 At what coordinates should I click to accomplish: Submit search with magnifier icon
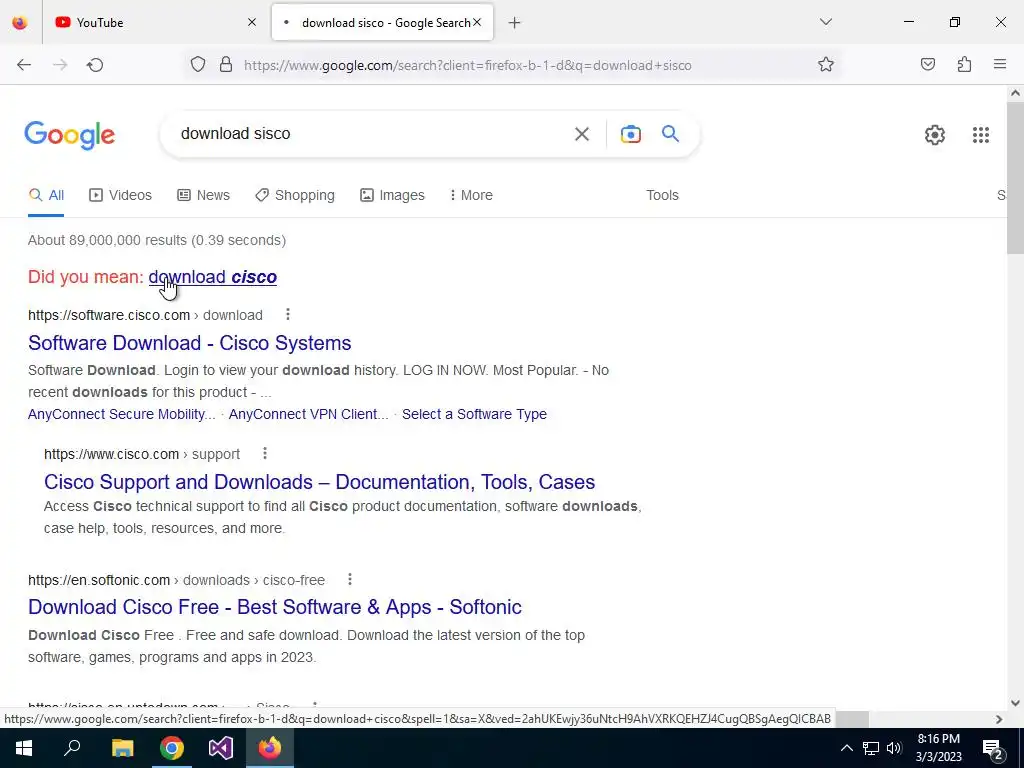click(x=670, y=134)
